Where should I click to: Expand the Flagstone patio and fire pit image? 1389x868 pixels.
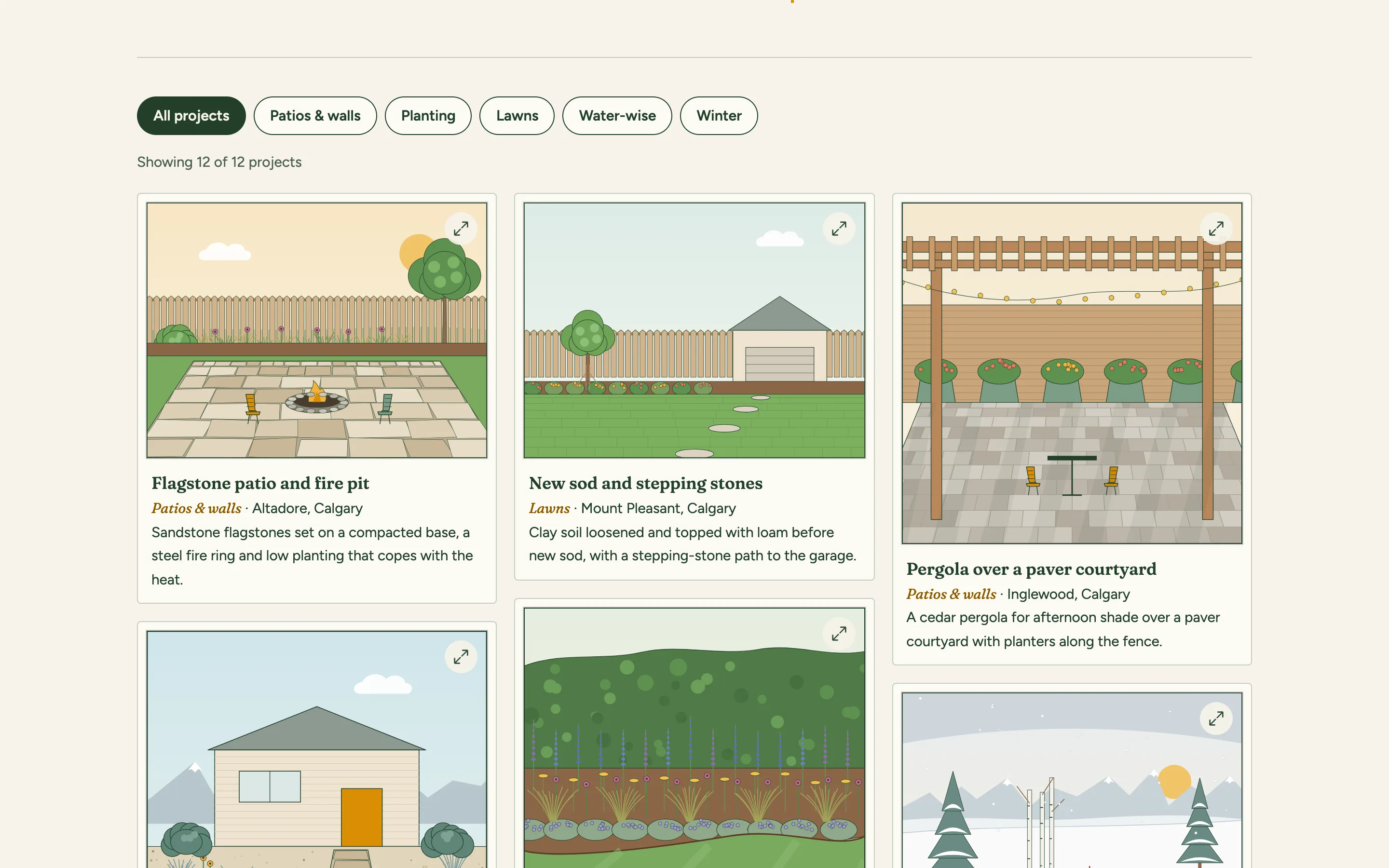pos(461,229)
